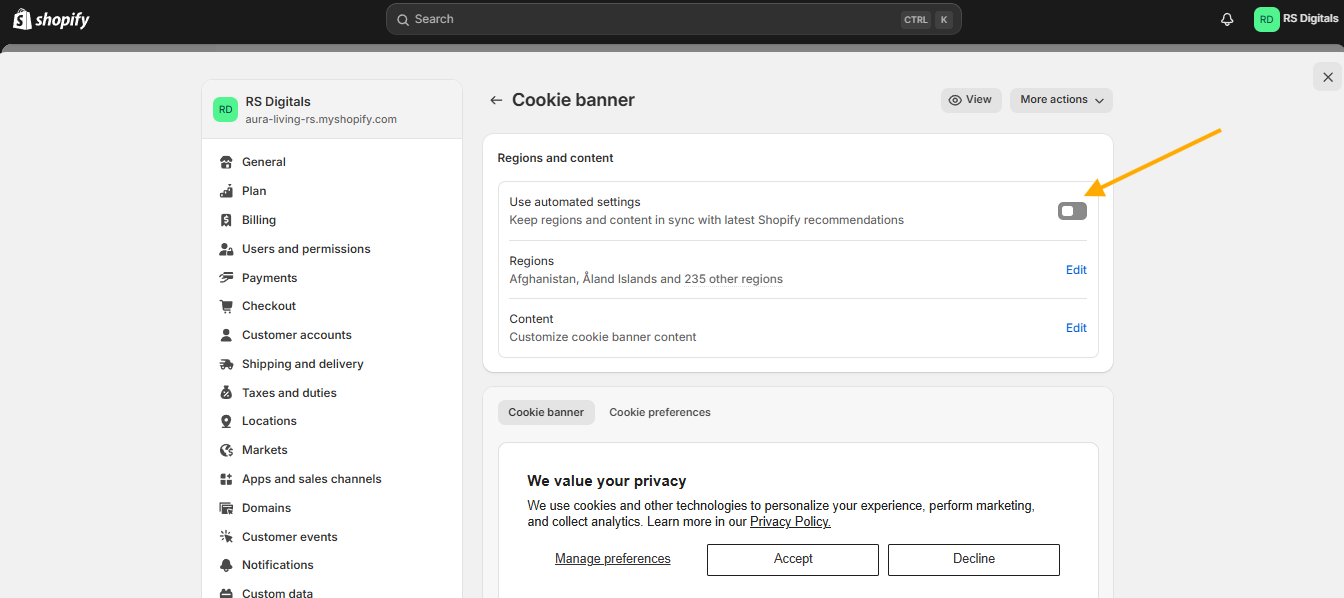Switch to Cookie banner tab
This screenshot has height=598, width=1344.
pos(546,412)
